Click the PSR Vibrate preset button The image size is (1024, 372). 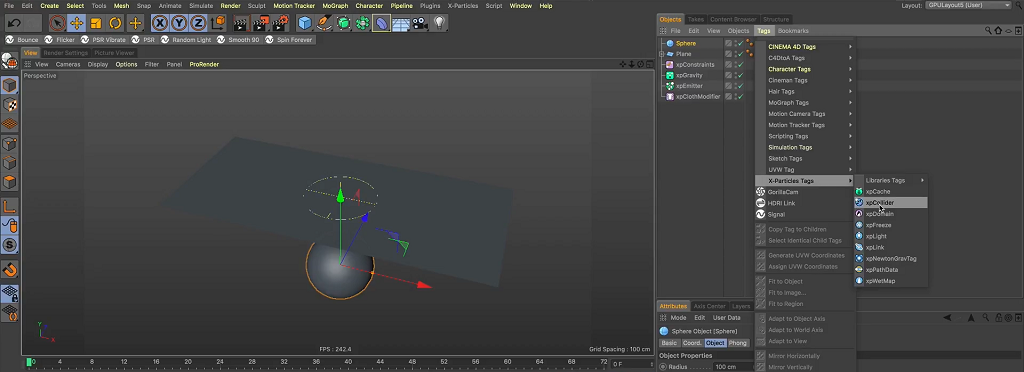coord(103,40)
